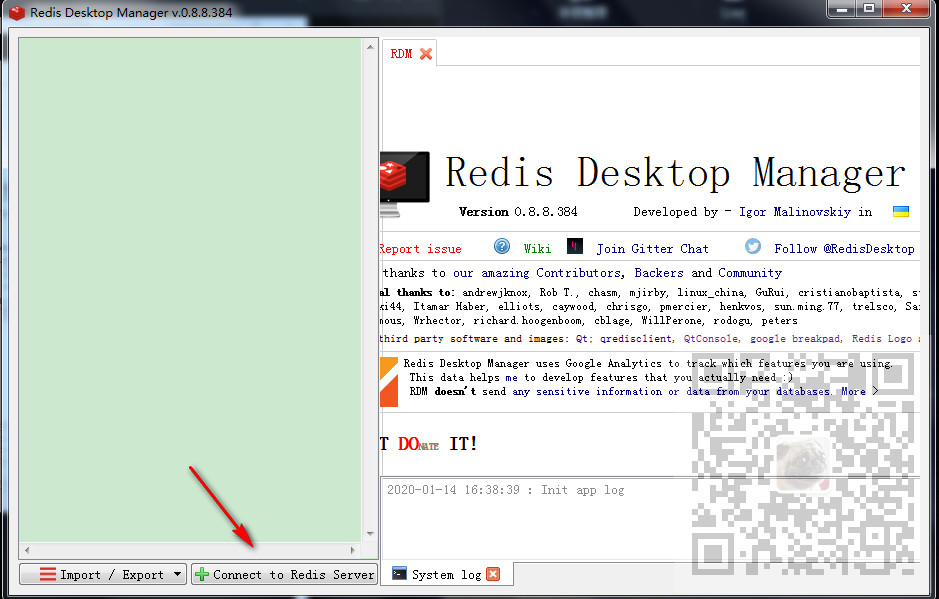939x599 pixels.
Task: Open the amazing Contributors link
Action: tap(537, 273)
